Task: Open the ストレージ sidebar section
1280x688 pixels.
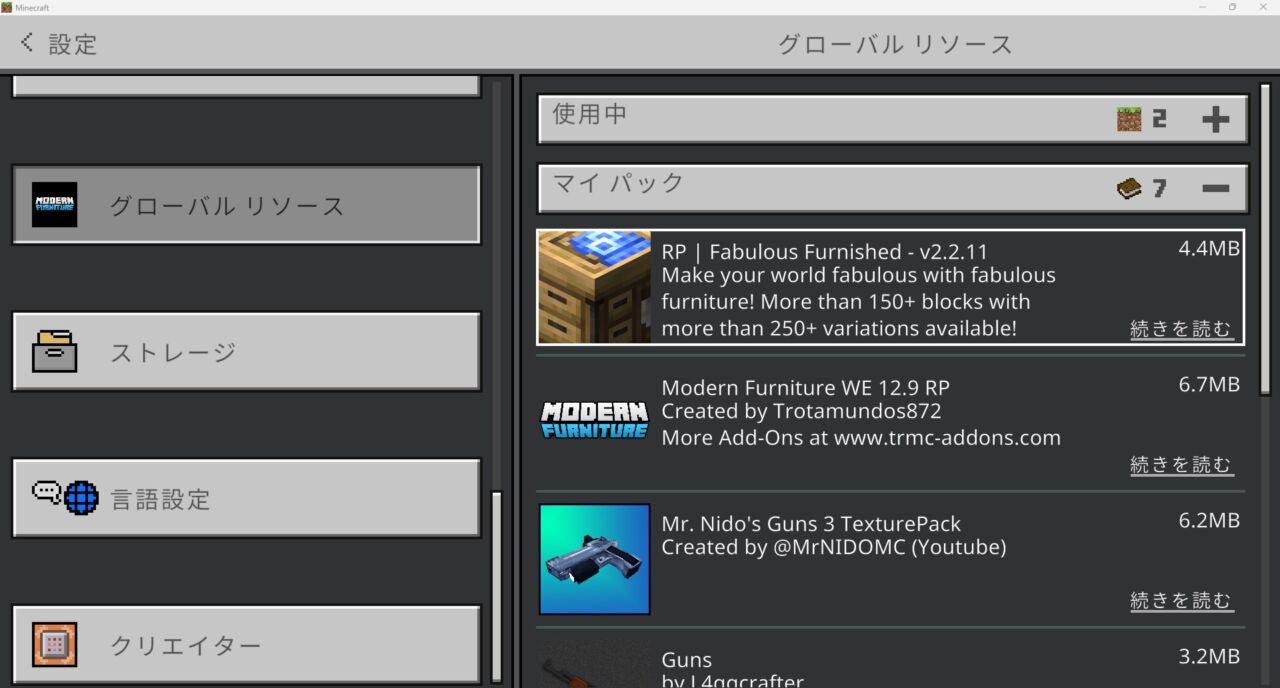Action: point(246,352)
